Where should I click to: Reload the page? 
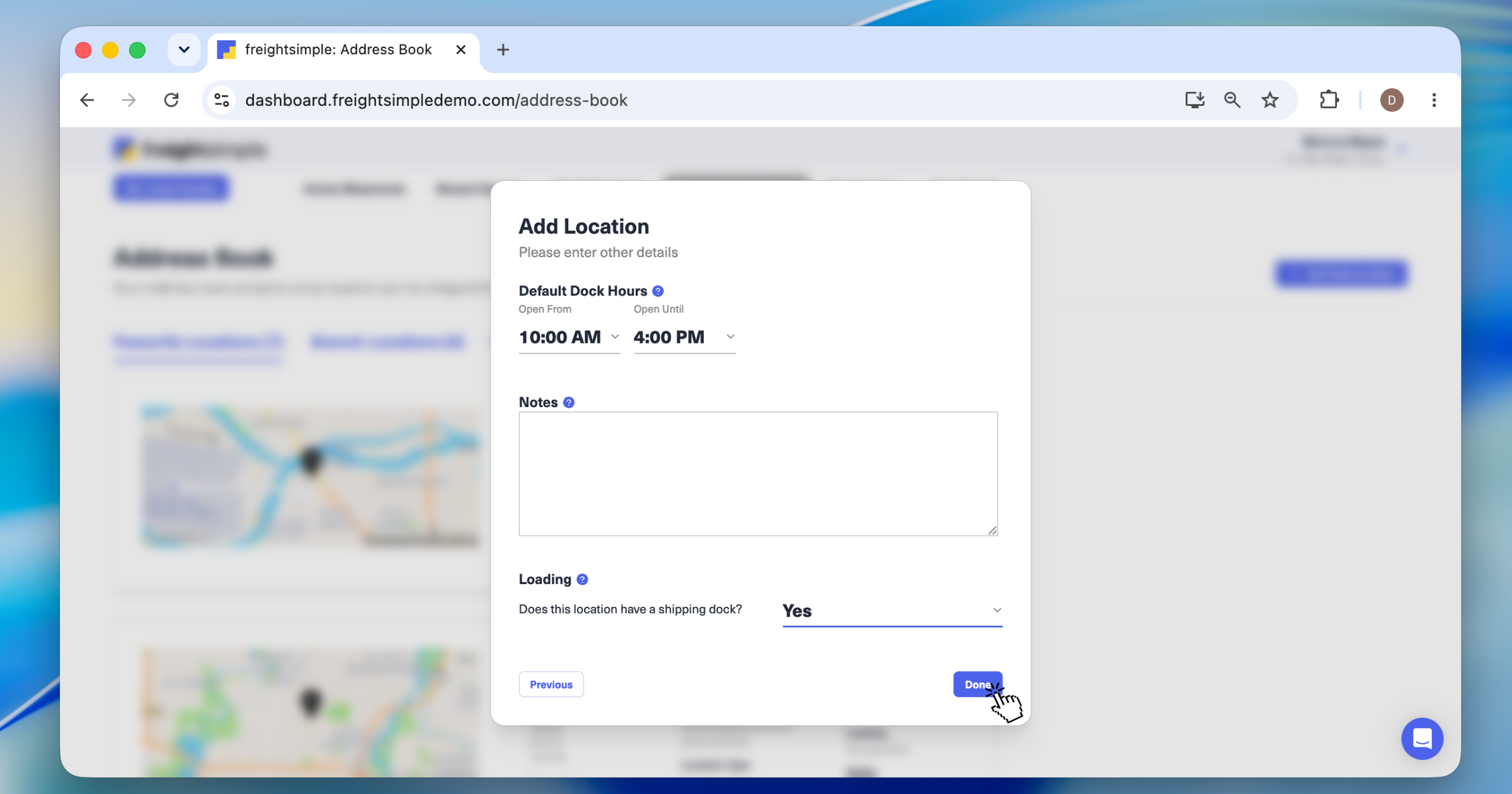coord(171,100)
